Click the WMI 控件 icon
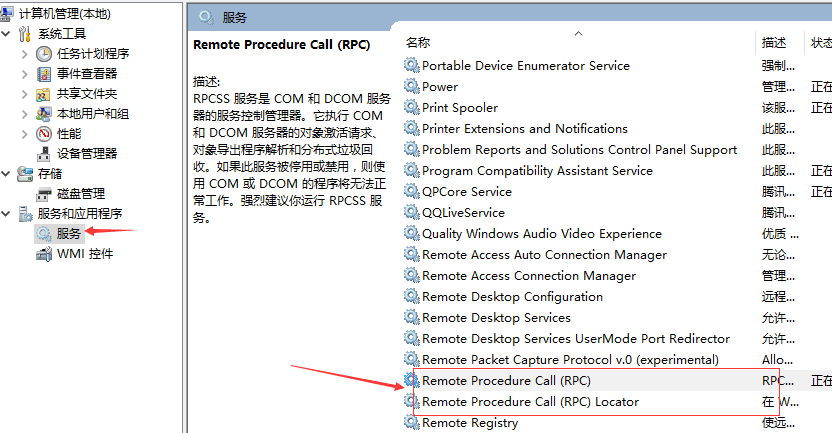The height and width of the screenshot is (433, 832). click(x=44, y=254)
